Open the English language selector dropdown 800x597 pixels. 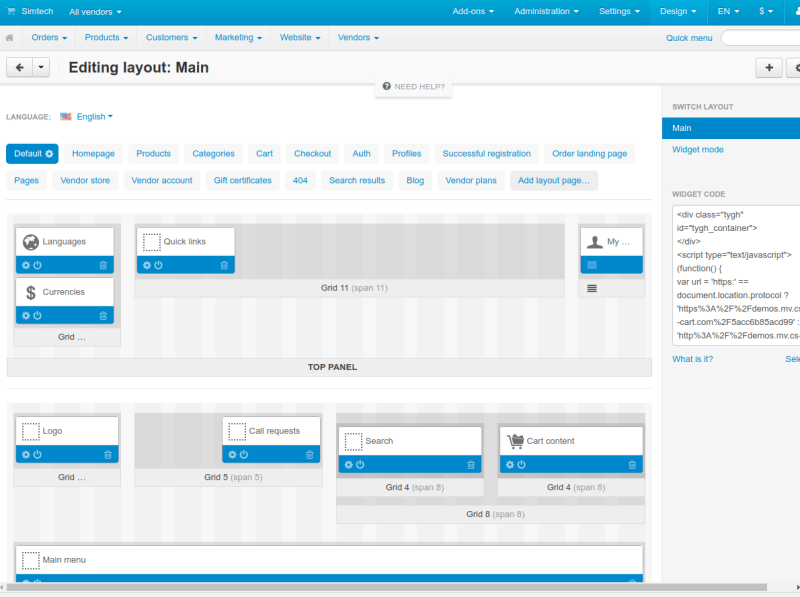coord(93,115)
